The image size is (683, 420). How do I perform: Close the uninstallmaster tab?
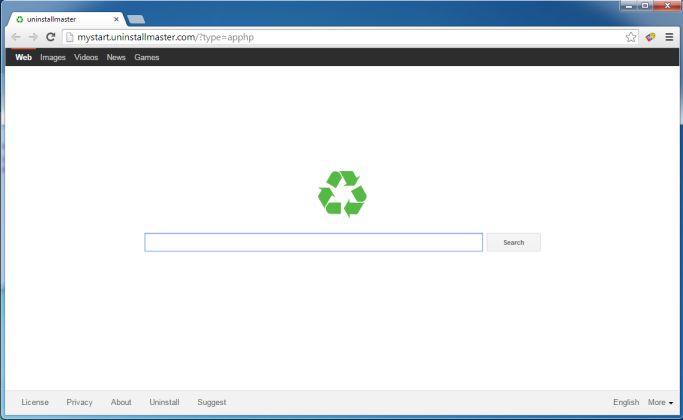tap(116, 19)
